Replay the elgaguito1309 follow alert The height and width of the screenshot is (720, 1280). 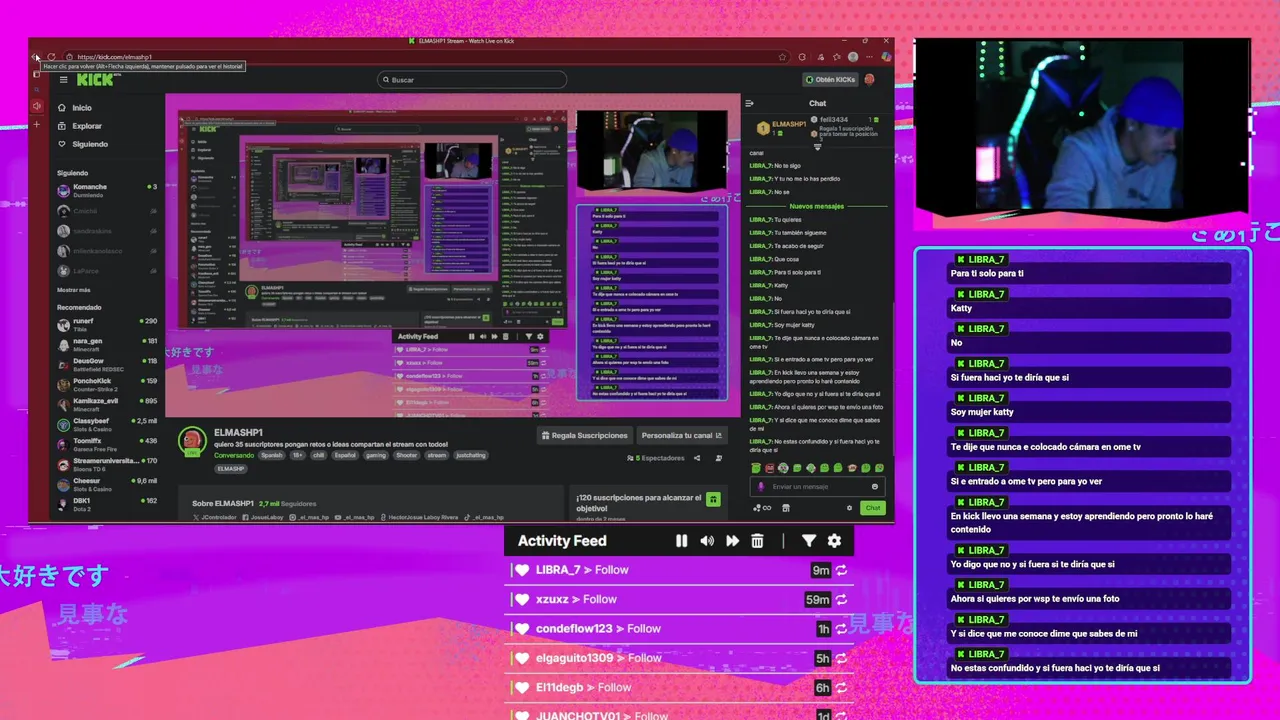coord(842,658)
